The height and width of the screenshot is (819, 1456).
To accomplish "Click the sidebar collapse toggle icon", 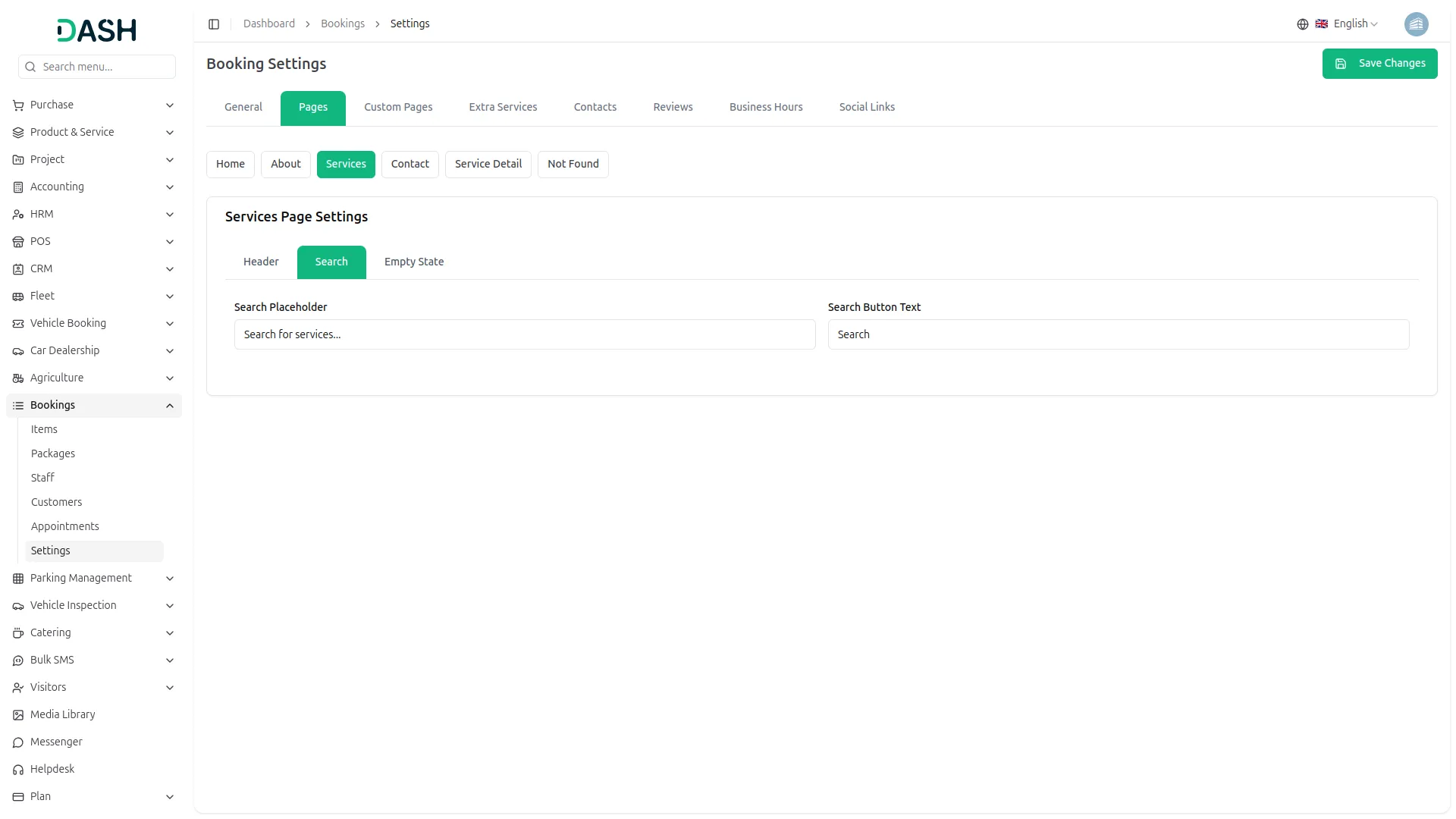I will pyautogui.click(x=214, y=24).
